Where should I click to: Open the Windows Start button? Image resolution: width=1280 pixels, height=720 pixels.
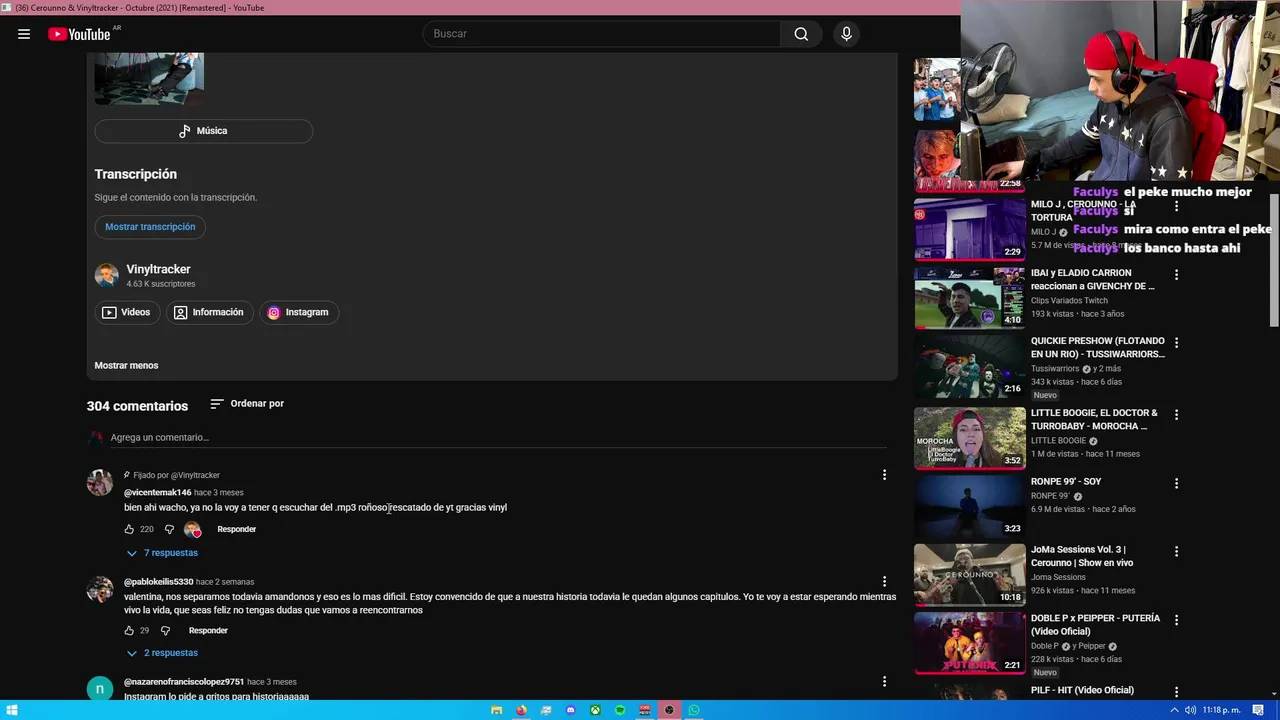pyautogui.click(x=12, y=710)
